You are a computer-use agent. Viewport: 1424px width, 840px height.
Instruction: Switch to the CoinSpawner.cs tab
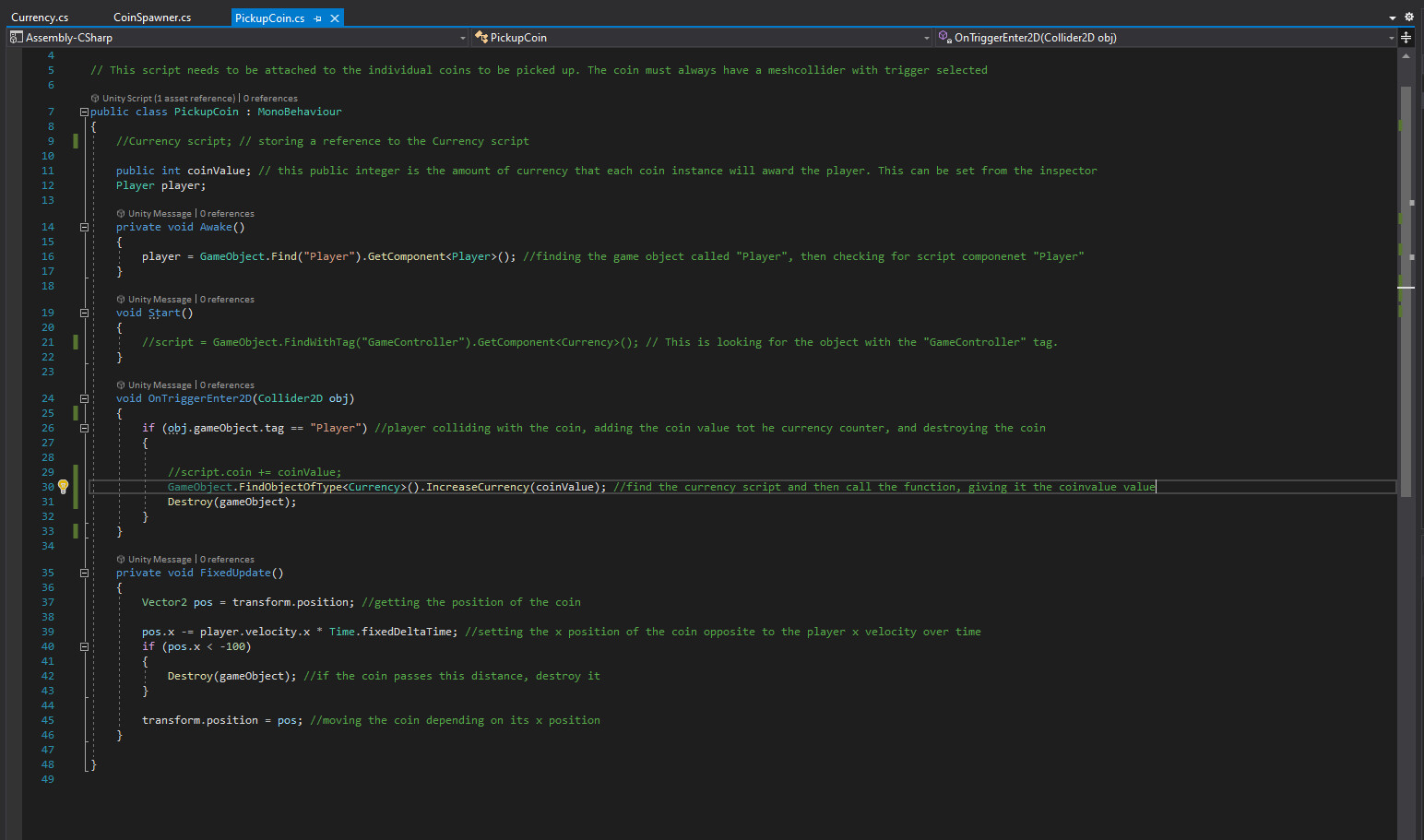(x=152, y=18)
